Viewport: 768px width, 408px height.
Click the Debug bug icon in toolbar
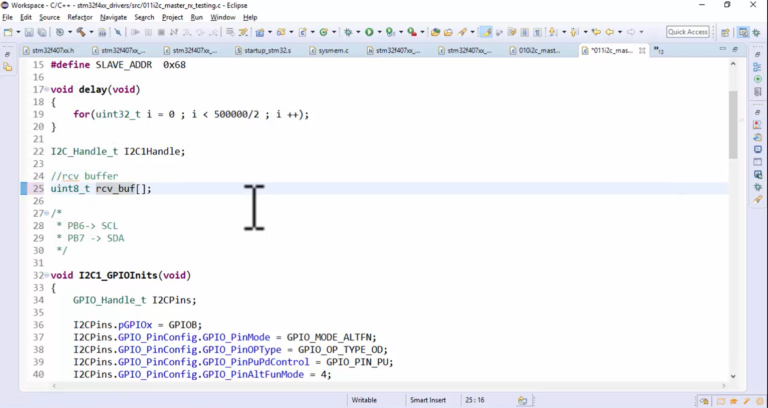(x=348, y=32)
